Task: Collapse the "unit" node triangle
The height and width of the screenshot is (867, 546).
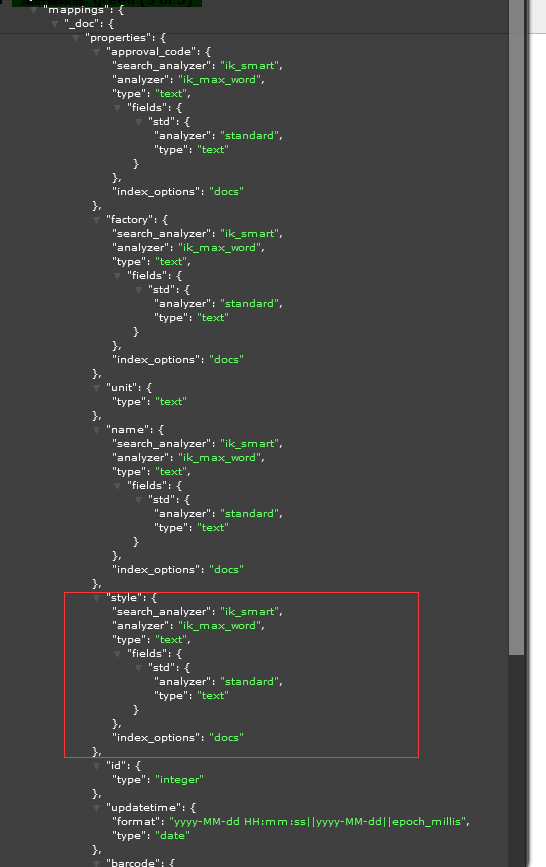Action: 97,388
